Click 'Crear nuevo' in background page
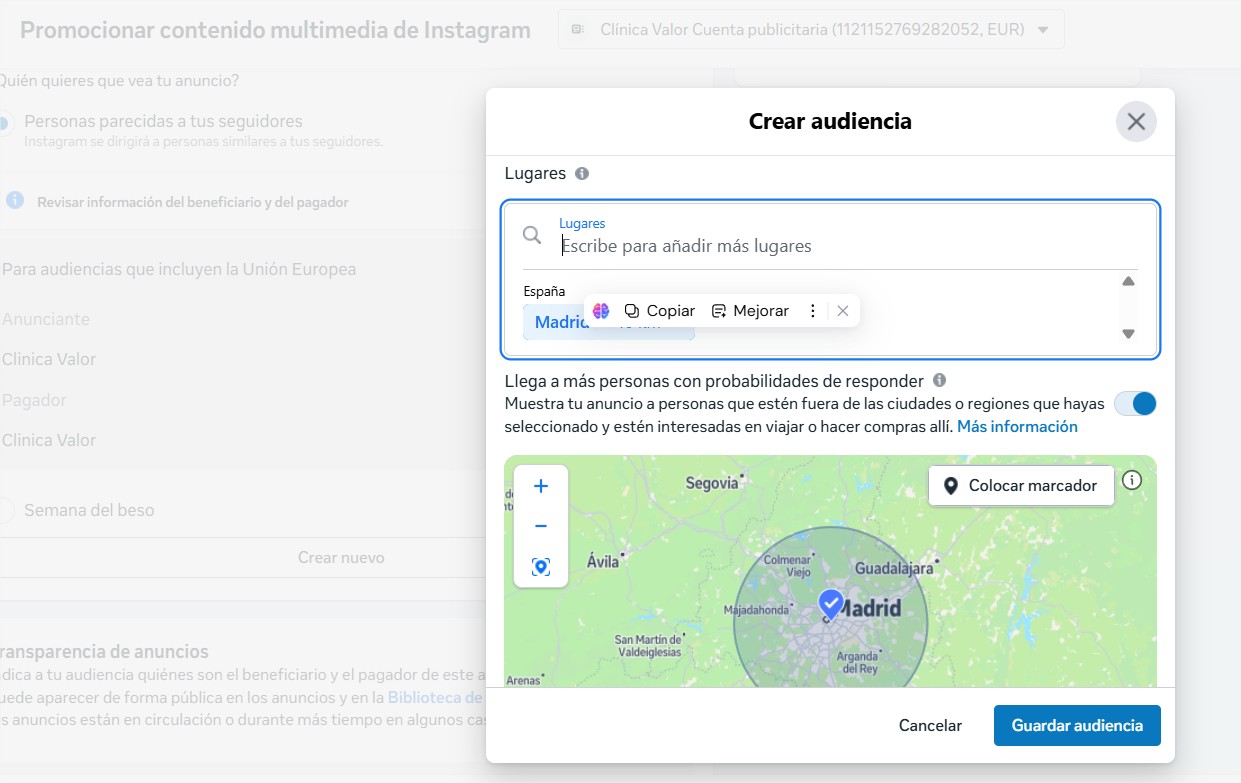 point(341,558)
